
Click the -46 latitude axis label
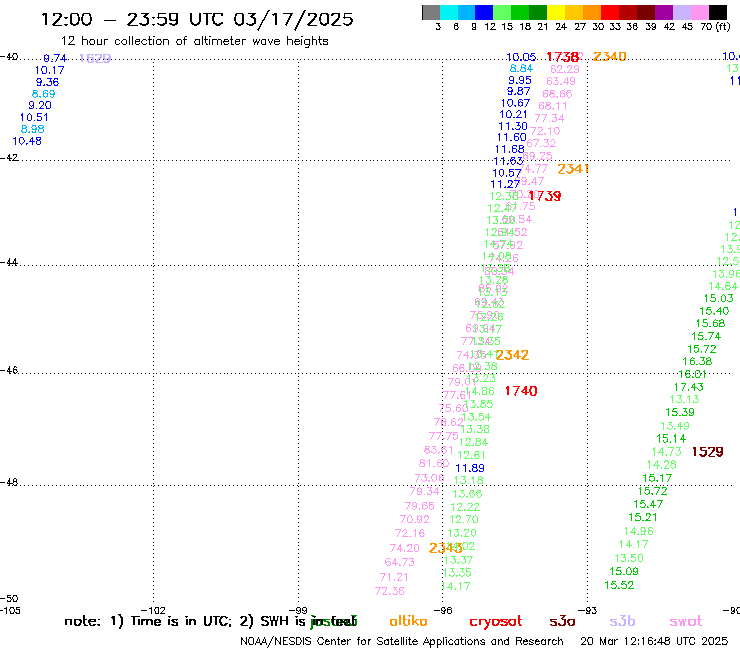[x=9, y=370]
